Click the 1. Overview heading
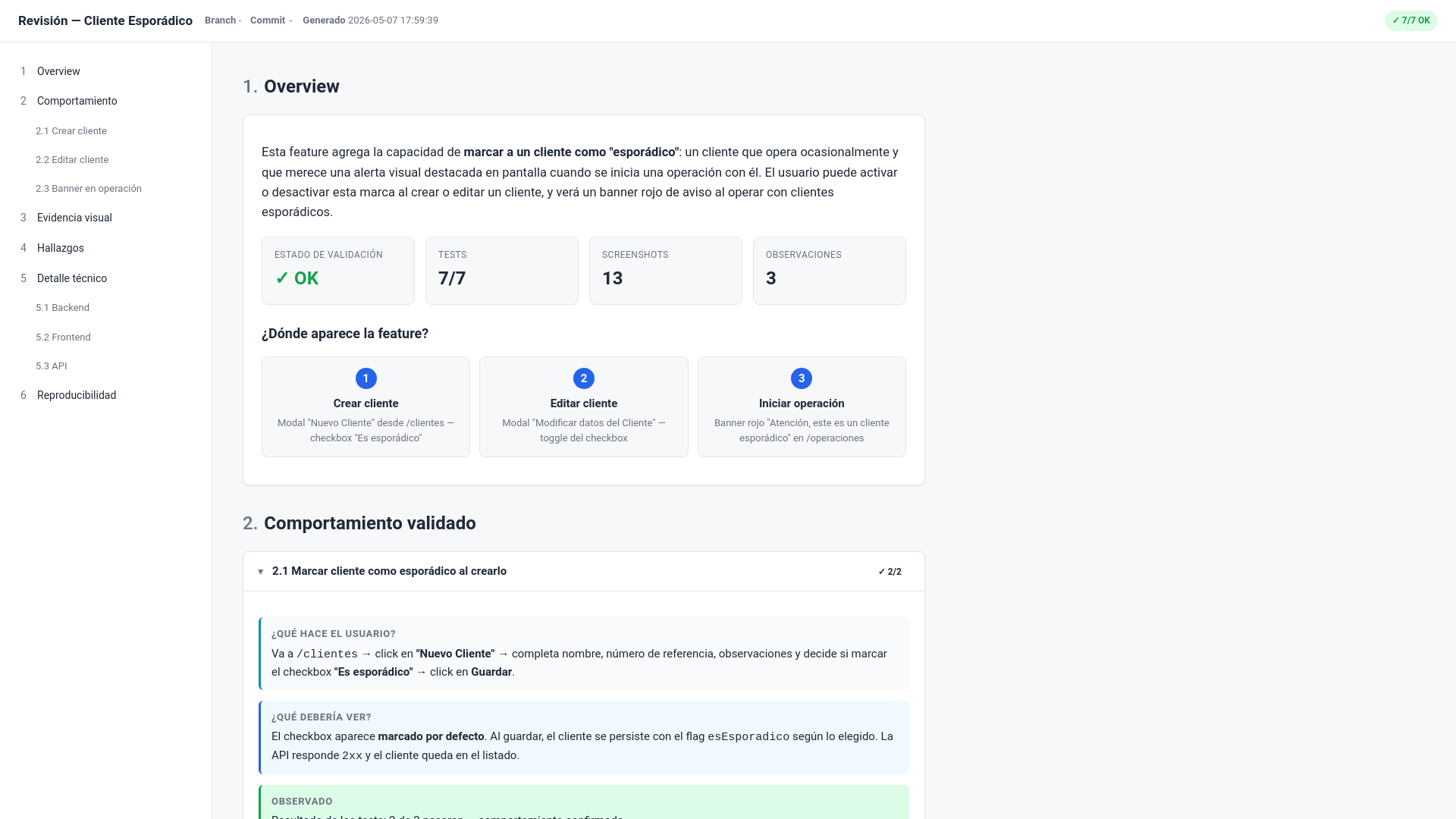Viewport: 1456px width, 819px height. point(291,86)
